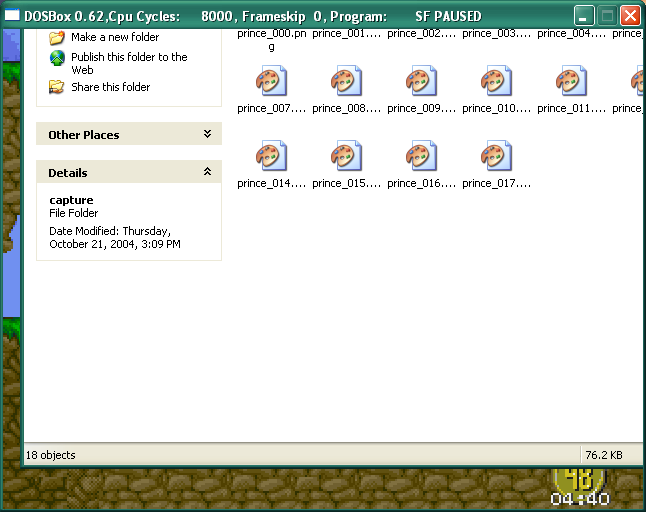This screenshot has height=512, width=646.
Task: Click file name label prince_003
Action: pos(496,33)
